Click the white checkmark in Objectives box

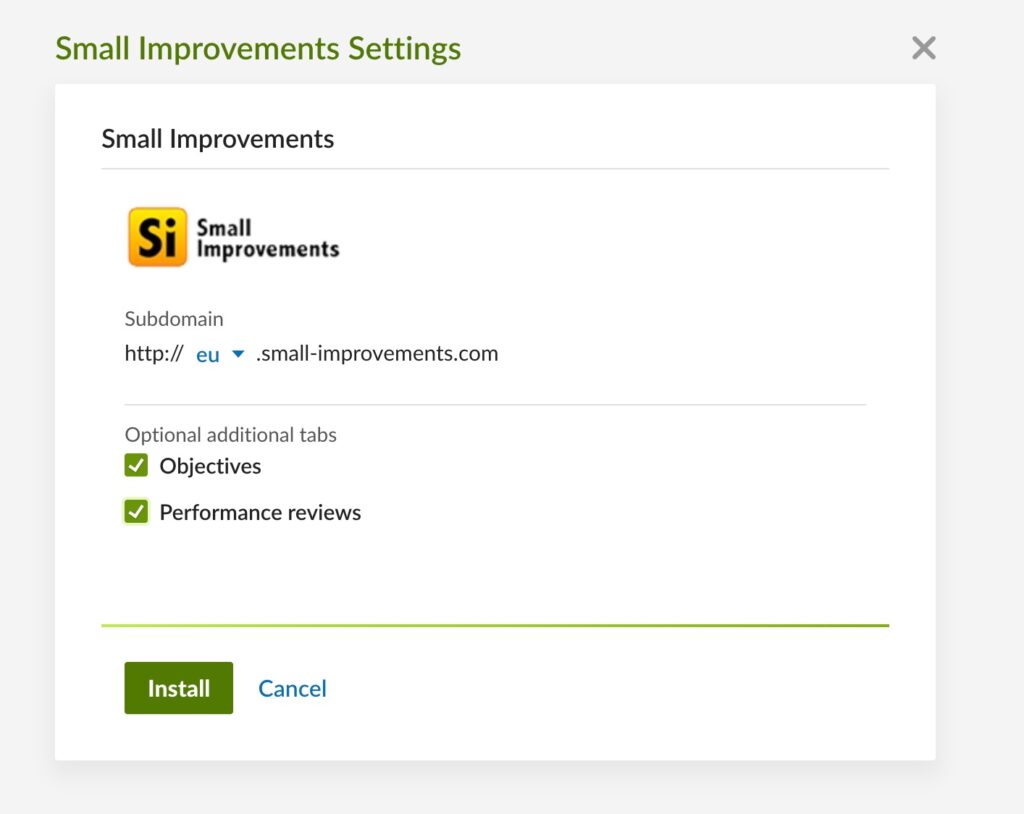(x=136, y=466)
